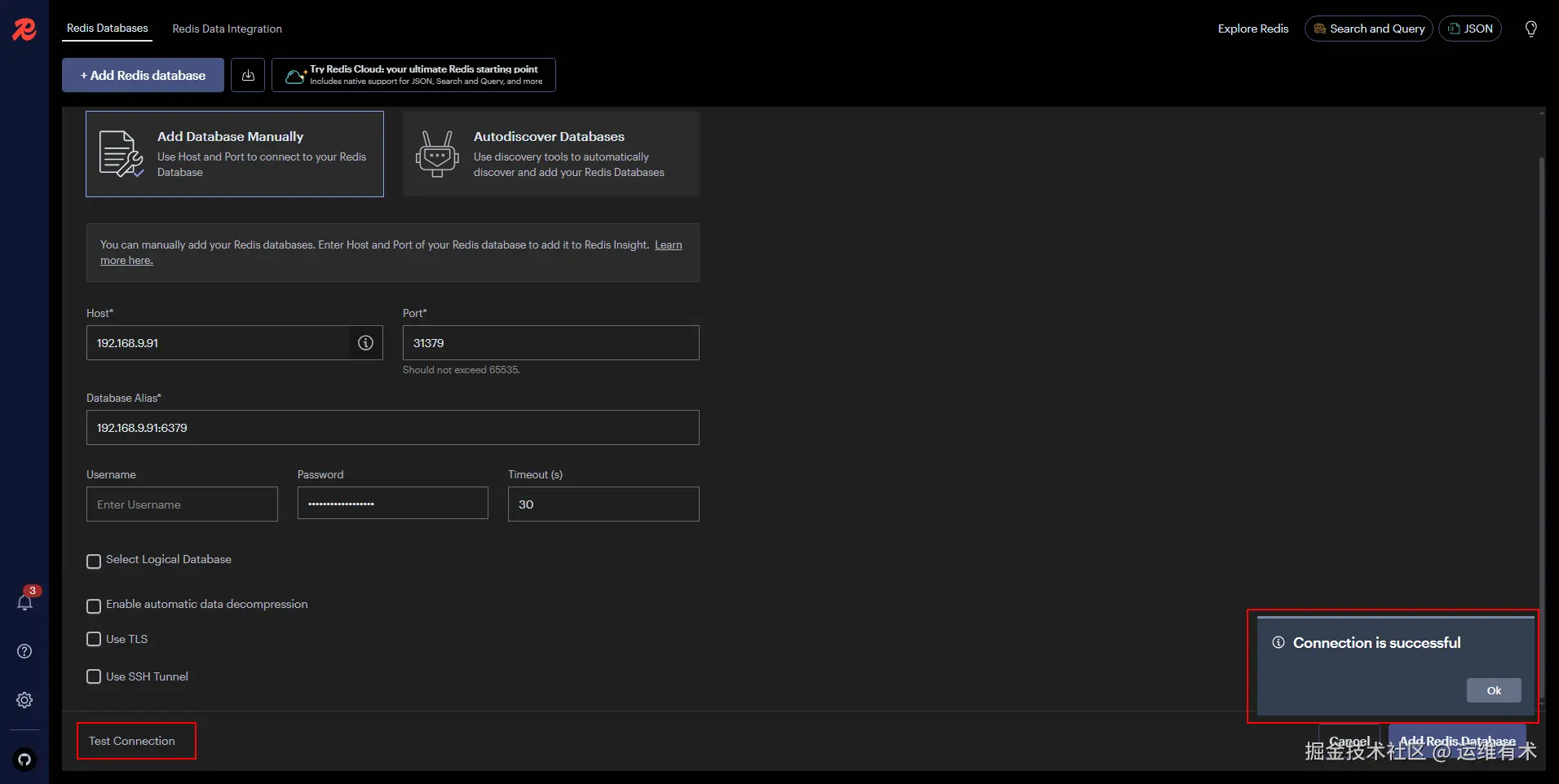1559x784 pixels.
Task: Enable Select Logical Database
Action: click(x=93, y=561)
